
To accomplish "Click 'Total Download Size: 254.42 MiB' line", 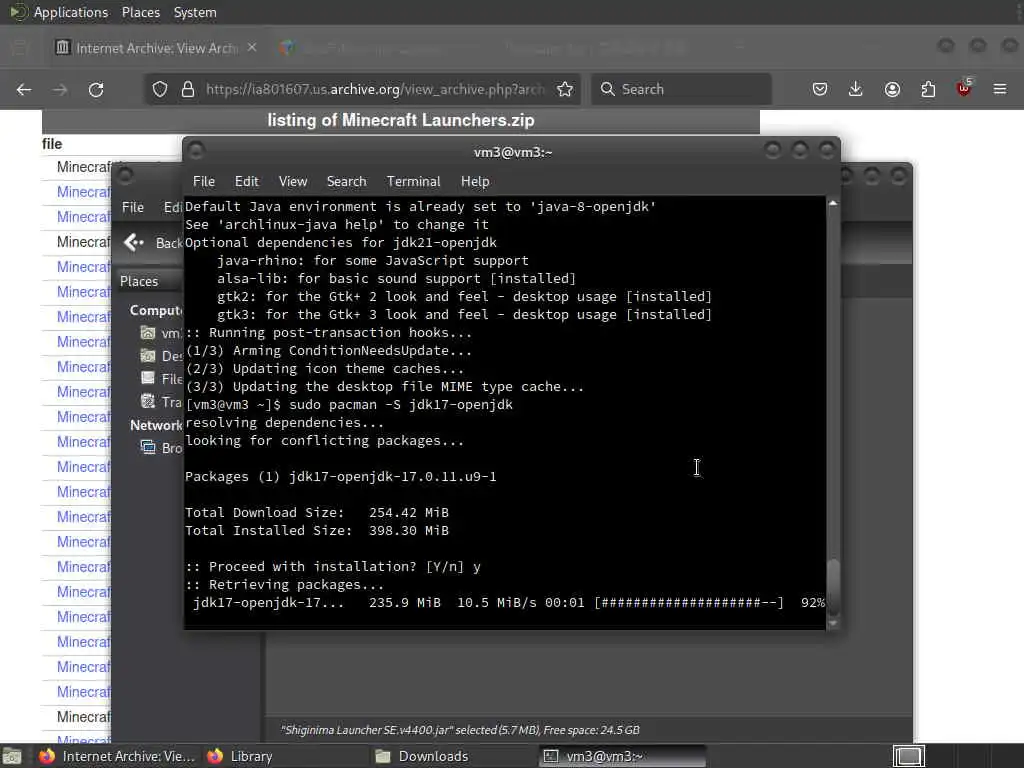I will pos(317,513).
